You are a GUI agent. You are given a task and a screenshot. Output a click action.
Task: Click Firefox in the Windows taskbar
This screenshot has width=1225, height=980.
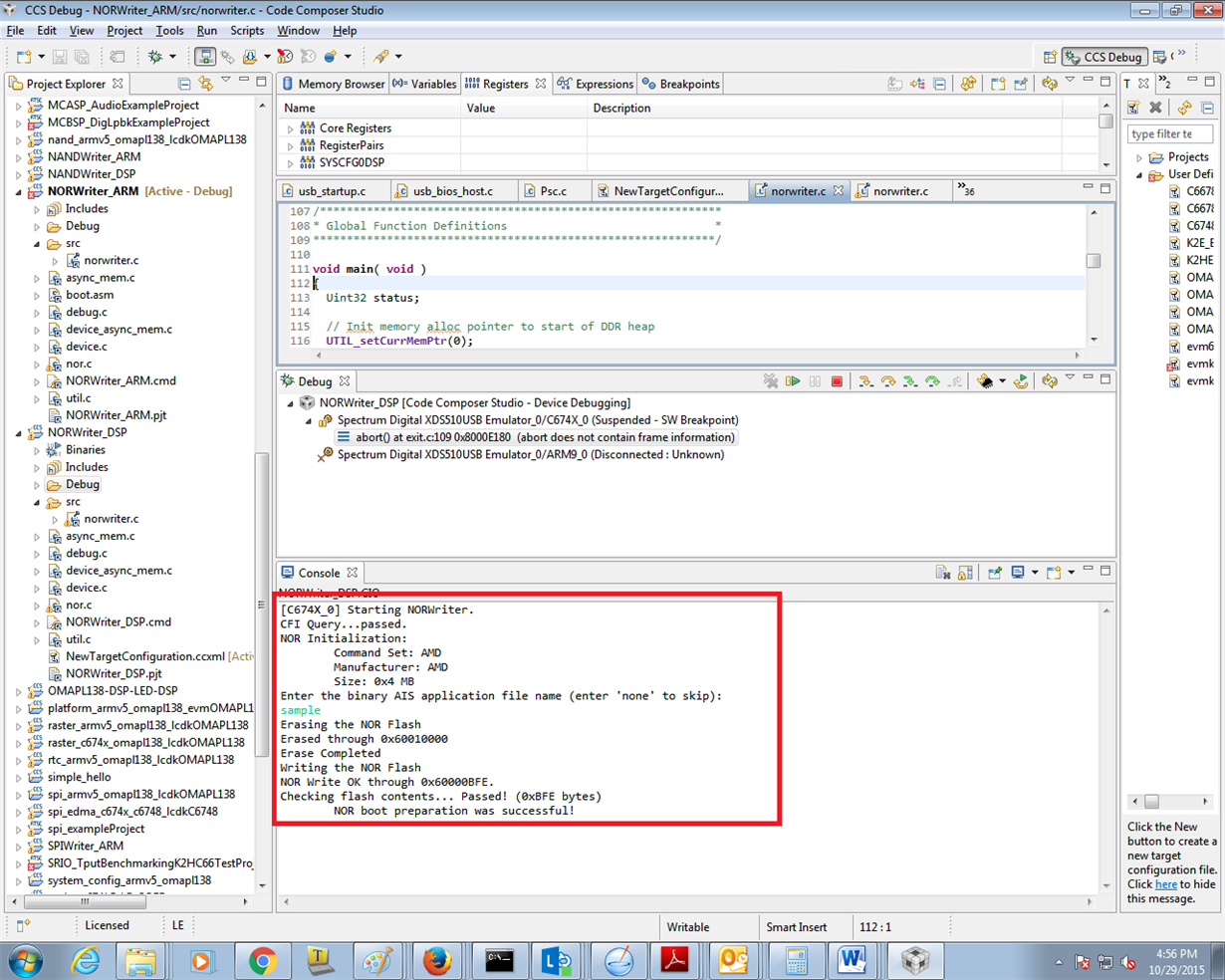[x=436, y=961]
